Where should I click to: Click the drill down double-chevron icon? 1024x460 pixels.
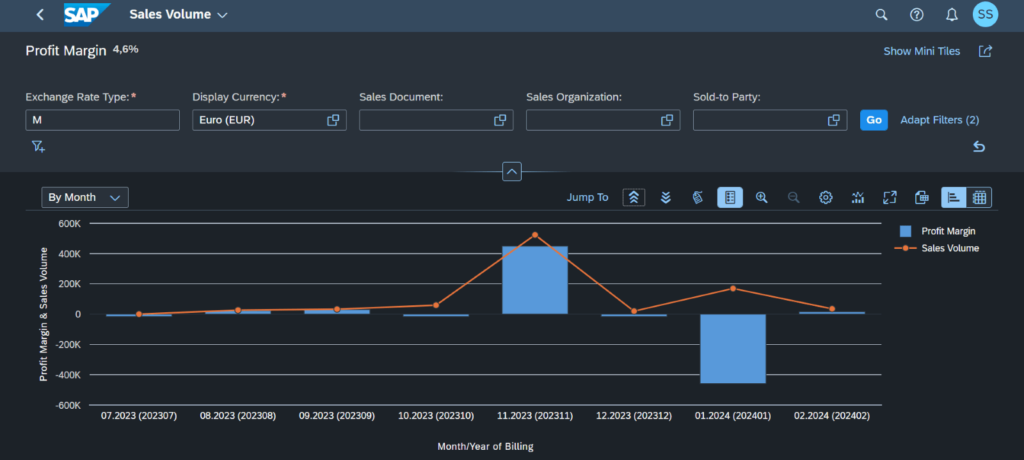[665, 197]
